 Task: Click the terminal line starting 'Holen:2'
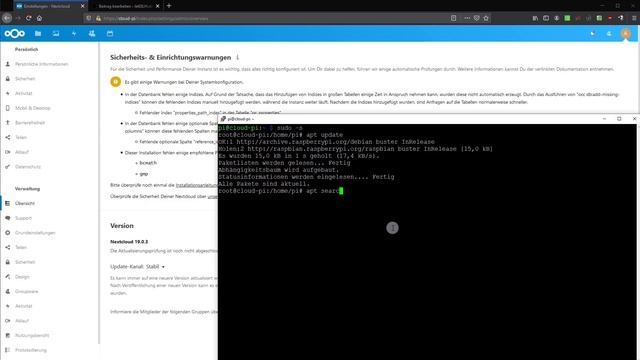356,149
